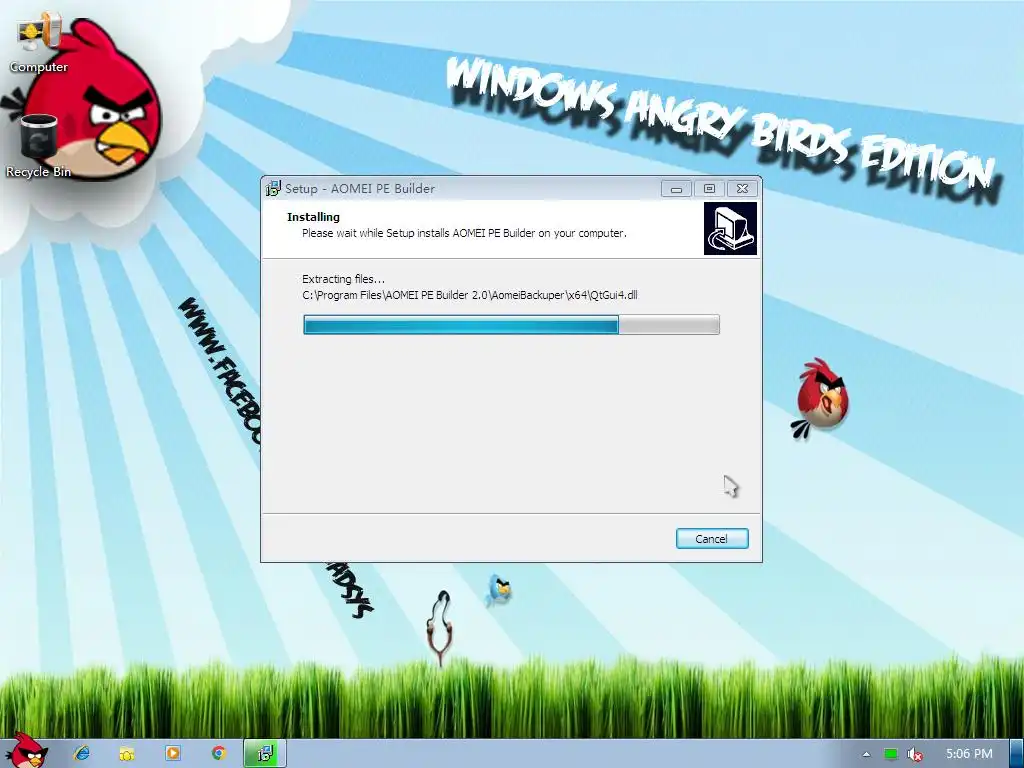Click the 'Extracting files...' status text

(344, 279)
